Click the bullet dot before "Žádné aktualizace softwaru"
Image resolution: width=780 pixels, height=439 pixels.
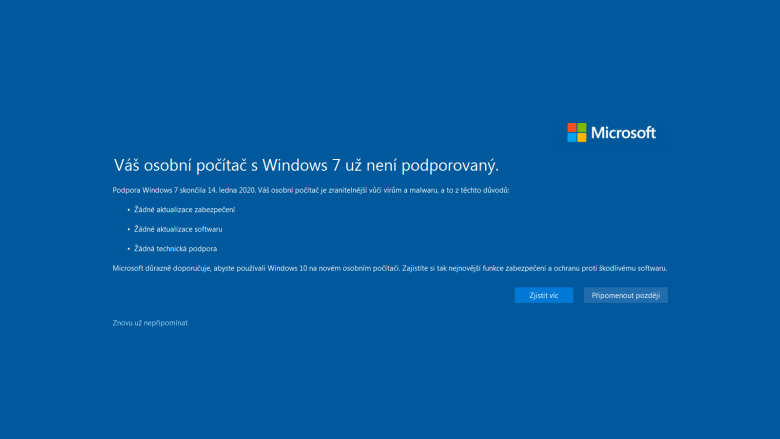pyautogui.click(x=129, y=229)
